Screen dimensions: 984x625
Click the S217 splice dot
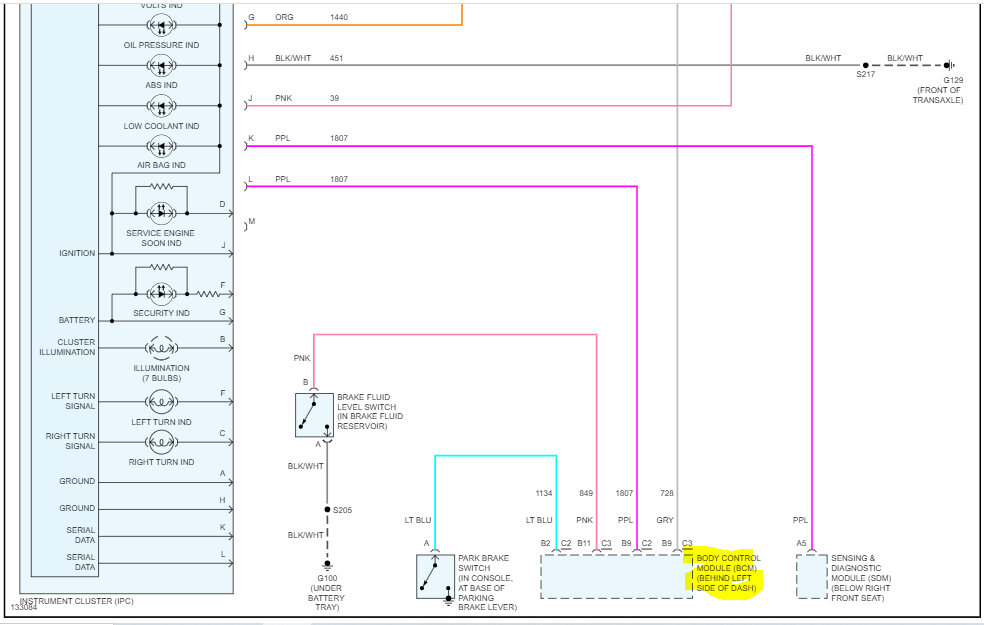coord(865,65)
